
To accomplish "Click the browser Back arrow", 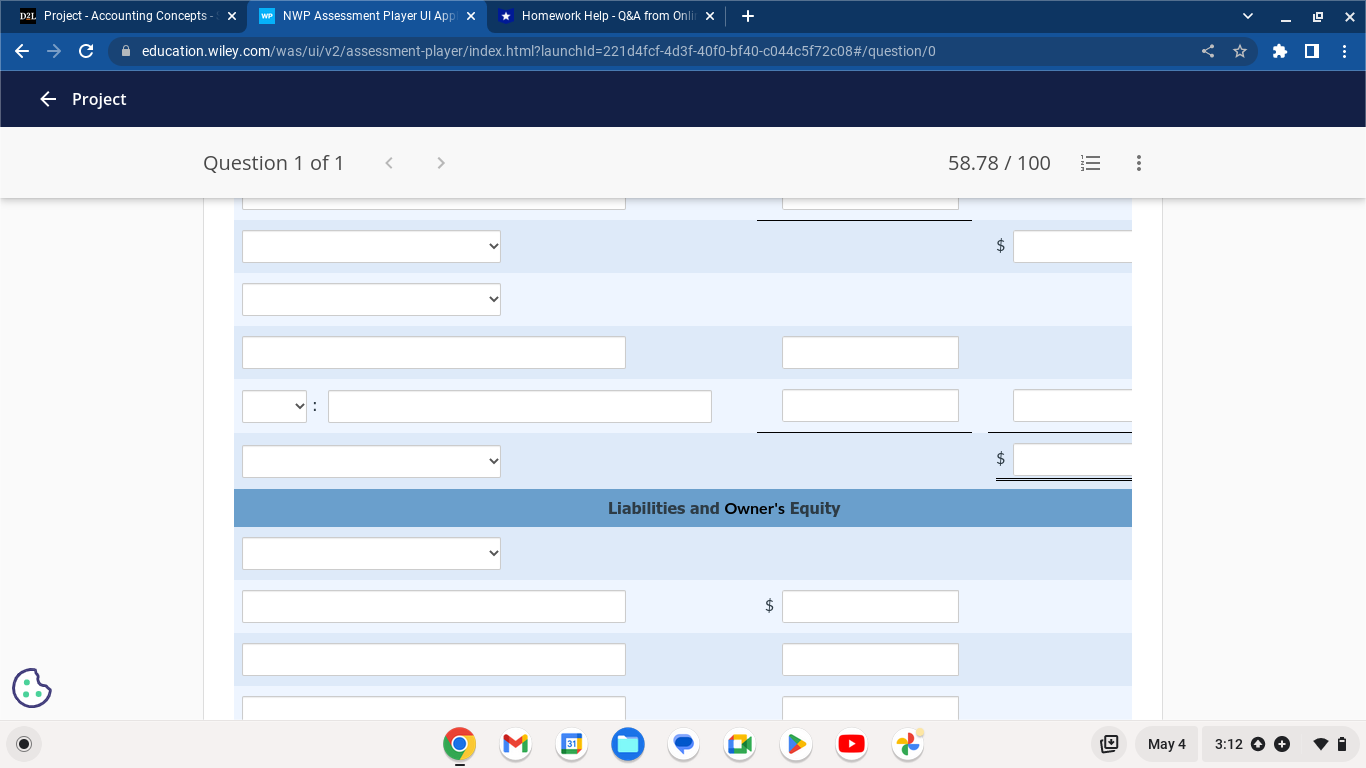I will click(x=22, y=51).
